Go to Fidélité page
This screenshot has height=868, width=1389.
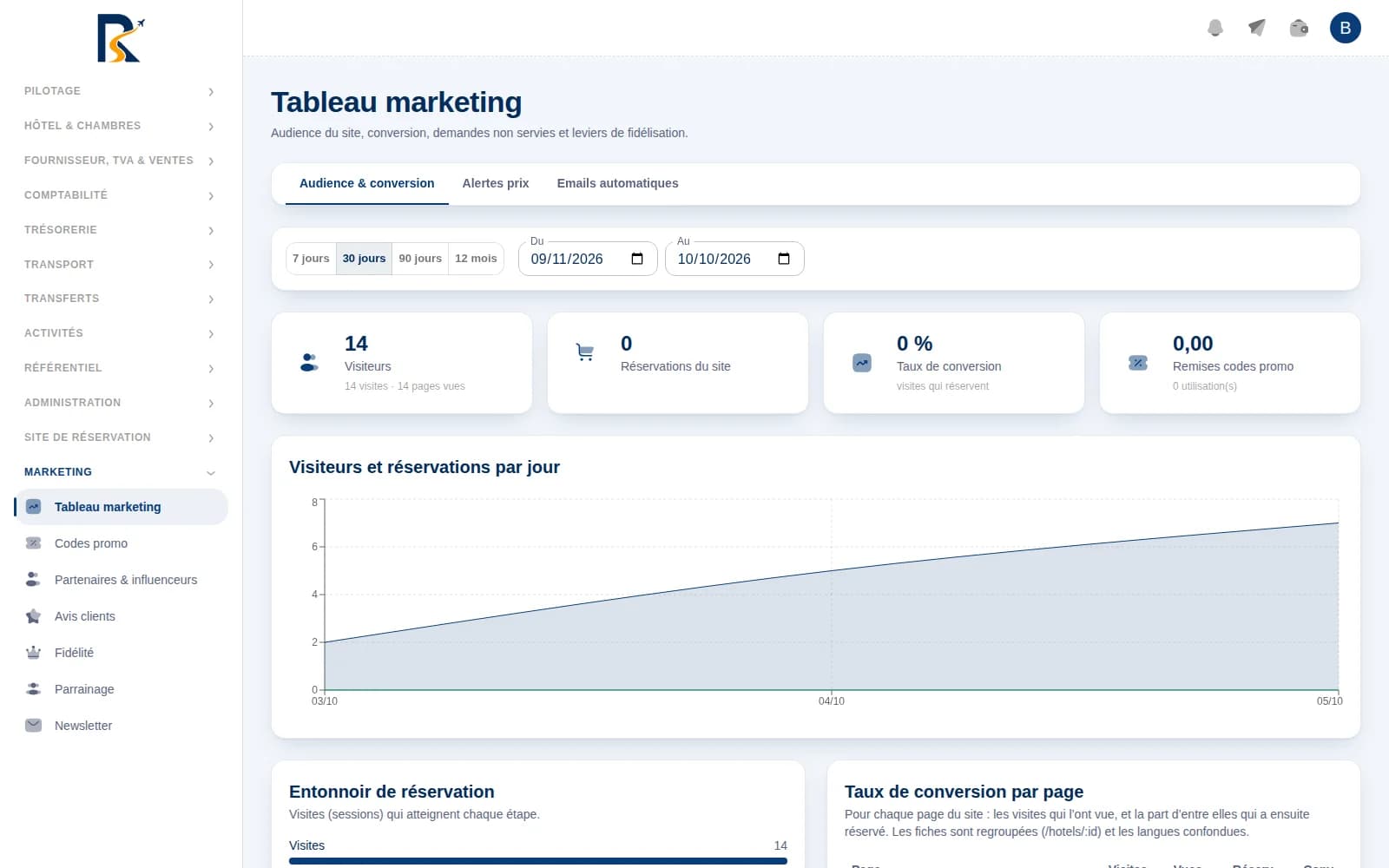point(122,653)
